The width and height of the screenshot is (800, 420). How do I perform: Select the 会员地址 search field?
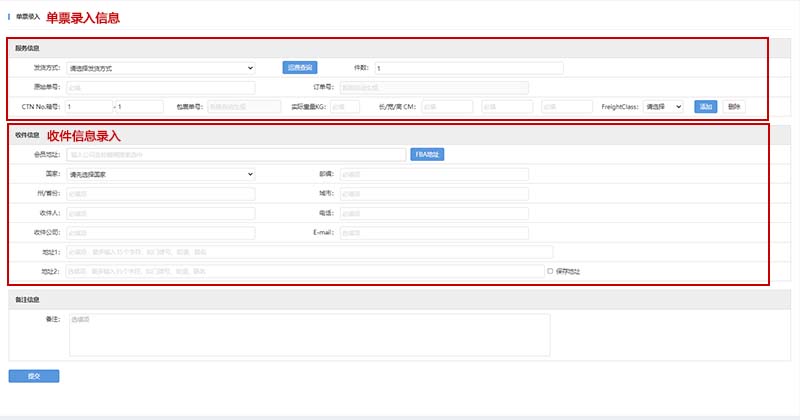coord(235,154)
